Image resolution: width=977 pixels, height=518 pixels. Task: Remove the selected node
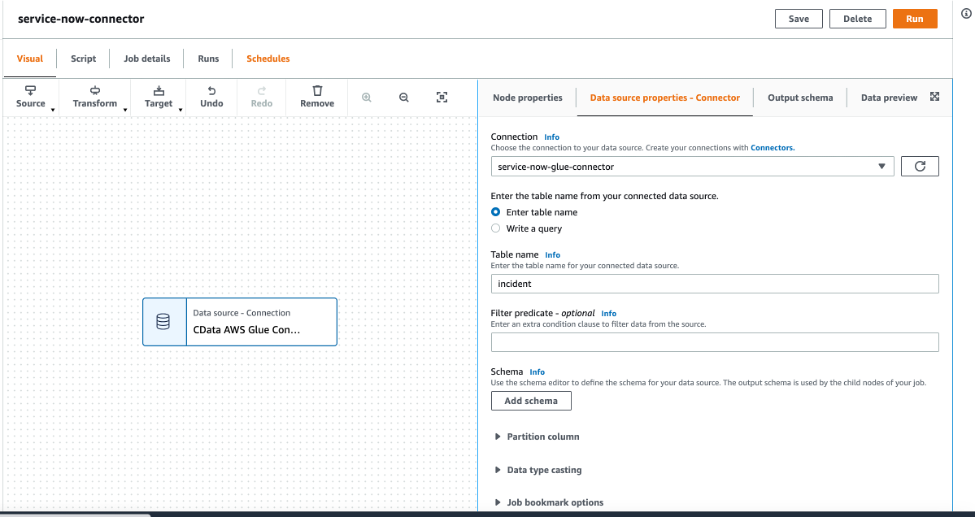[317, 97]
